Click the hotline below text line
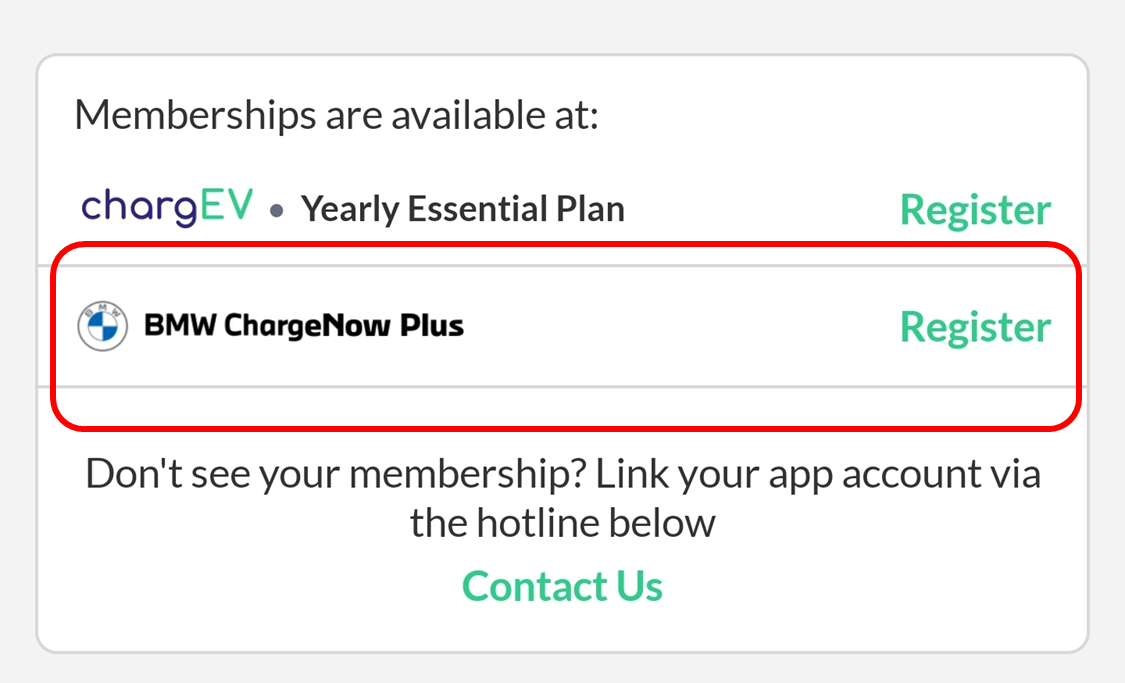 pyautogui.click(x=562, y=522)
